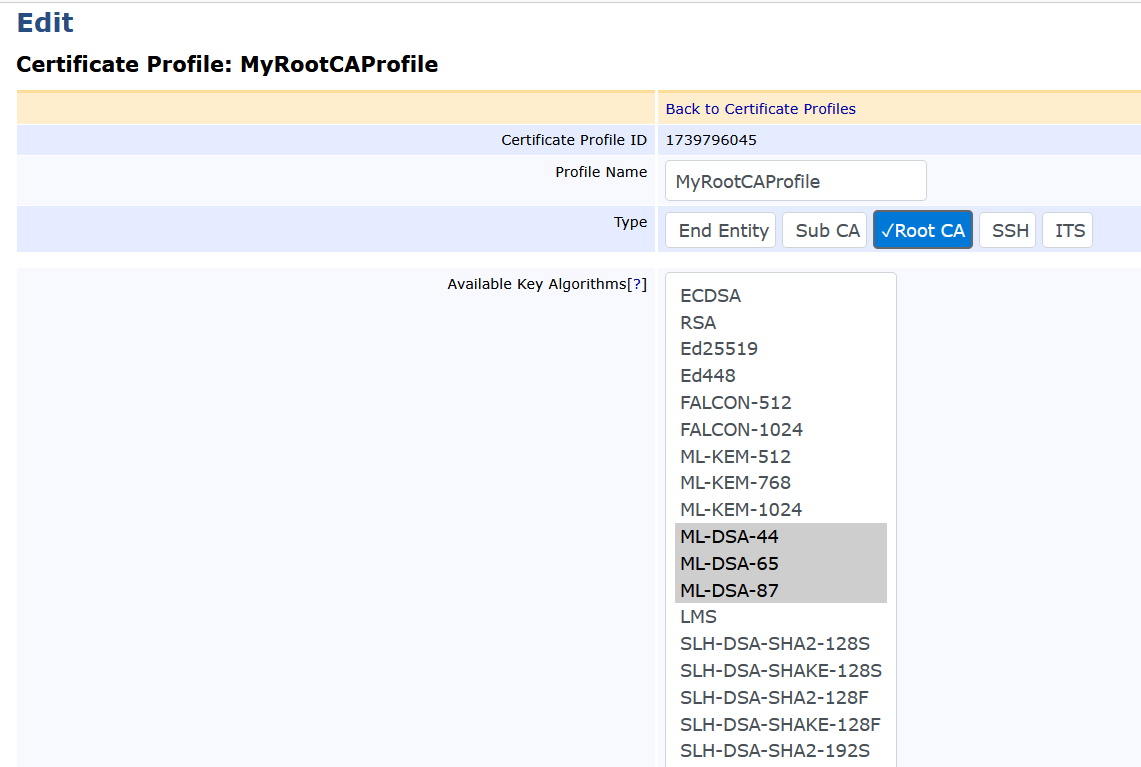Select RSA in the key algorithms list
Screen dimensions: 1141x767
click(x=697, y=322)
